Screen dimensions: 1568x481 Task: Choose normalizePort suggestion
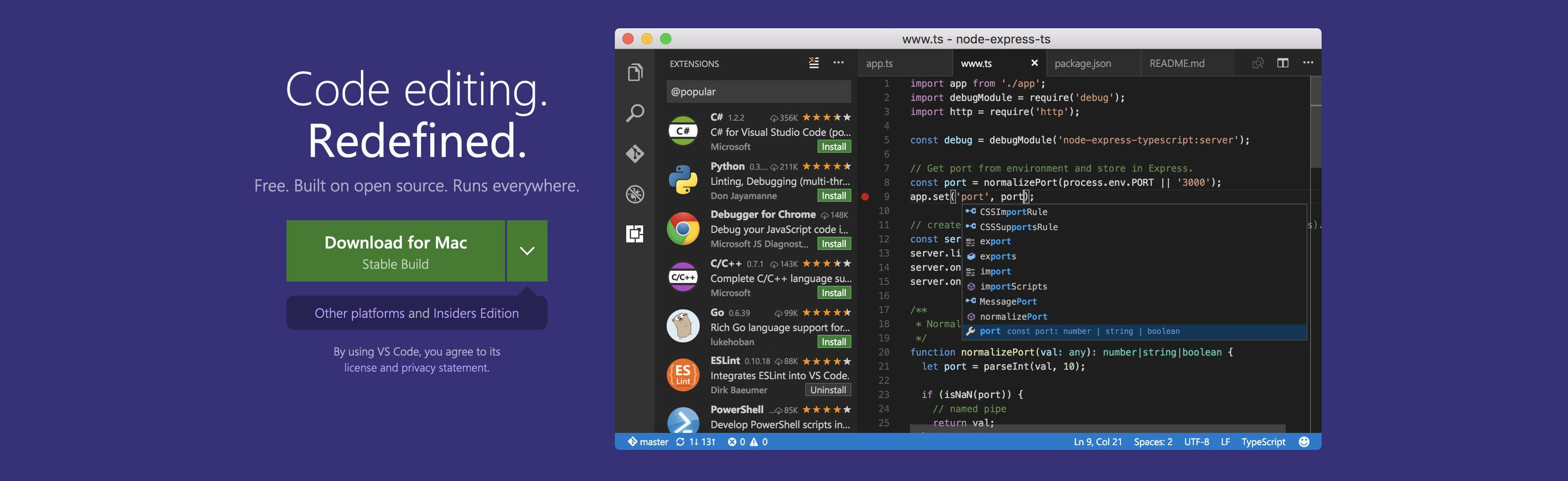point(1134,317)
